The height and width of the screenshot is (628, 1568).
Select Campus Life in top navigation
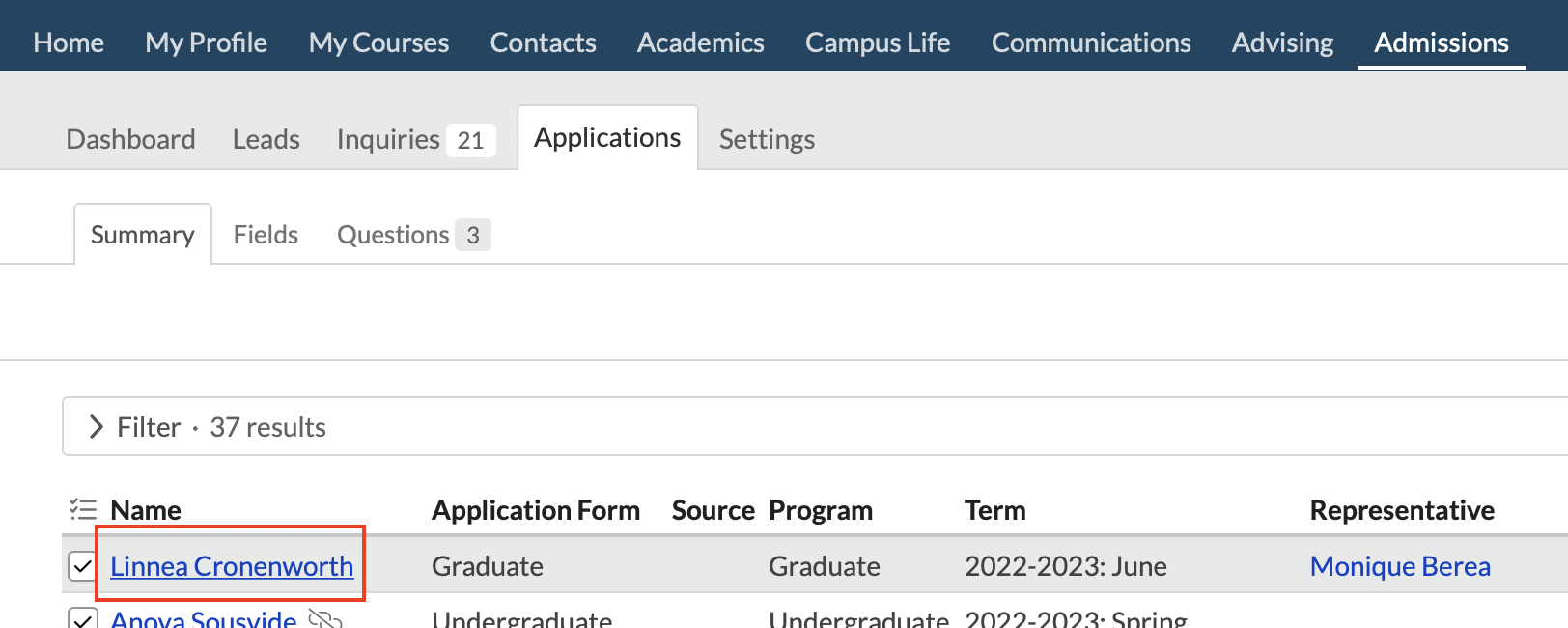coord(878,43)
